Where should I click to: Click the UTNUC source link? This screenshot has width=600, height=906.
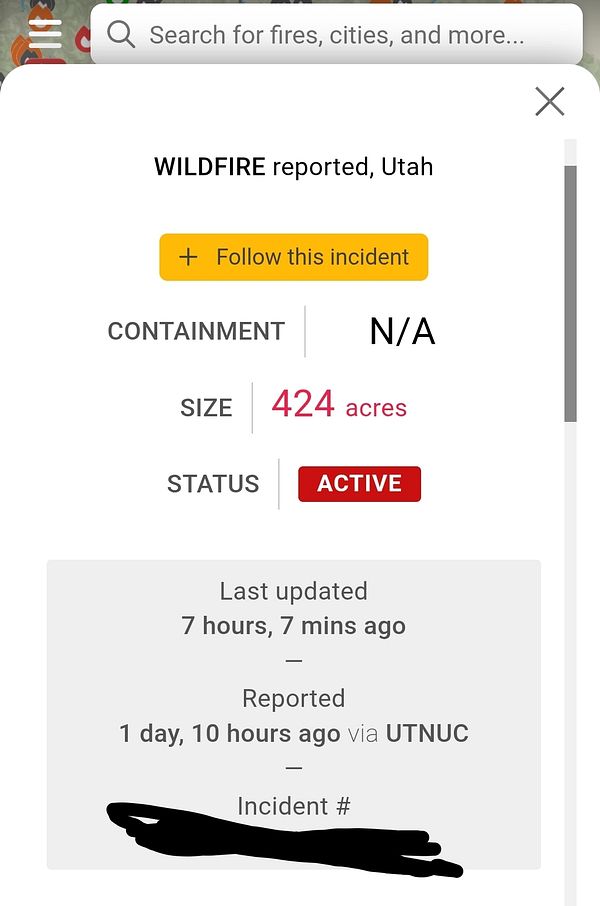[x=428, y=733]
